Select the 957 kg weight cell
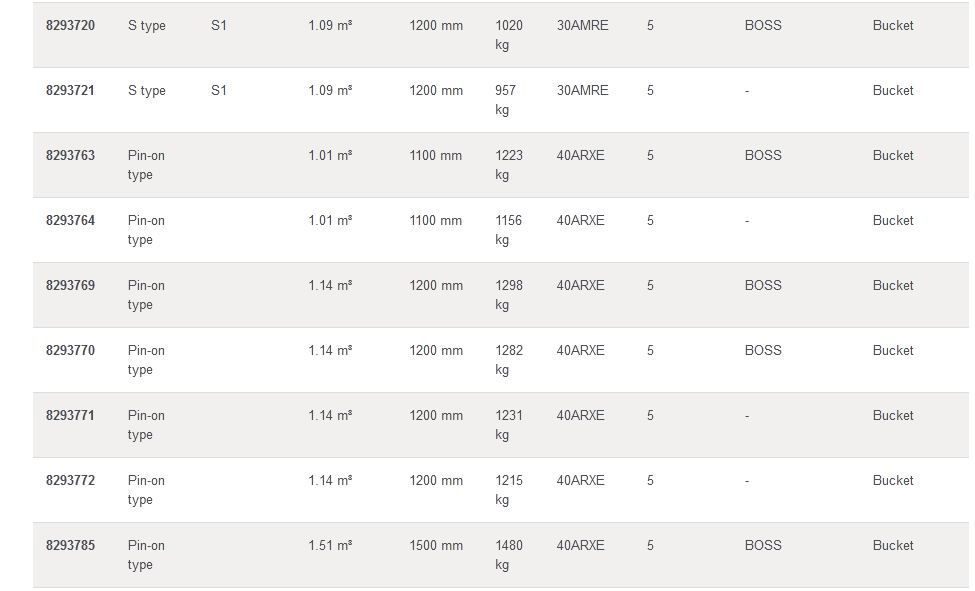This screenshot has width=975, height=591. 505,100
